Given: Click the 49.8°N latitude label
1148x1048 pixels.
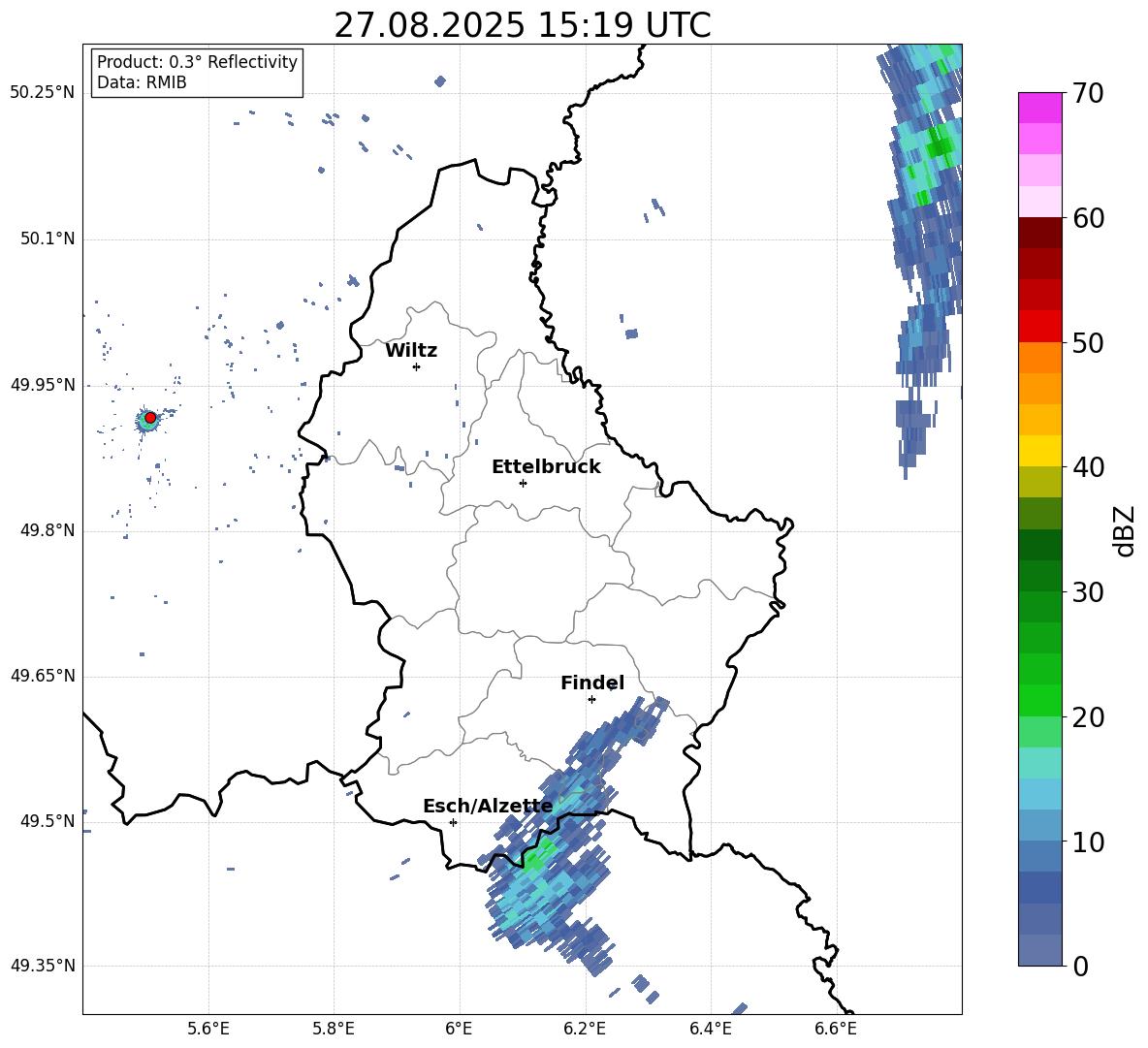Looking at the screenshot, I should pos(48,530).
